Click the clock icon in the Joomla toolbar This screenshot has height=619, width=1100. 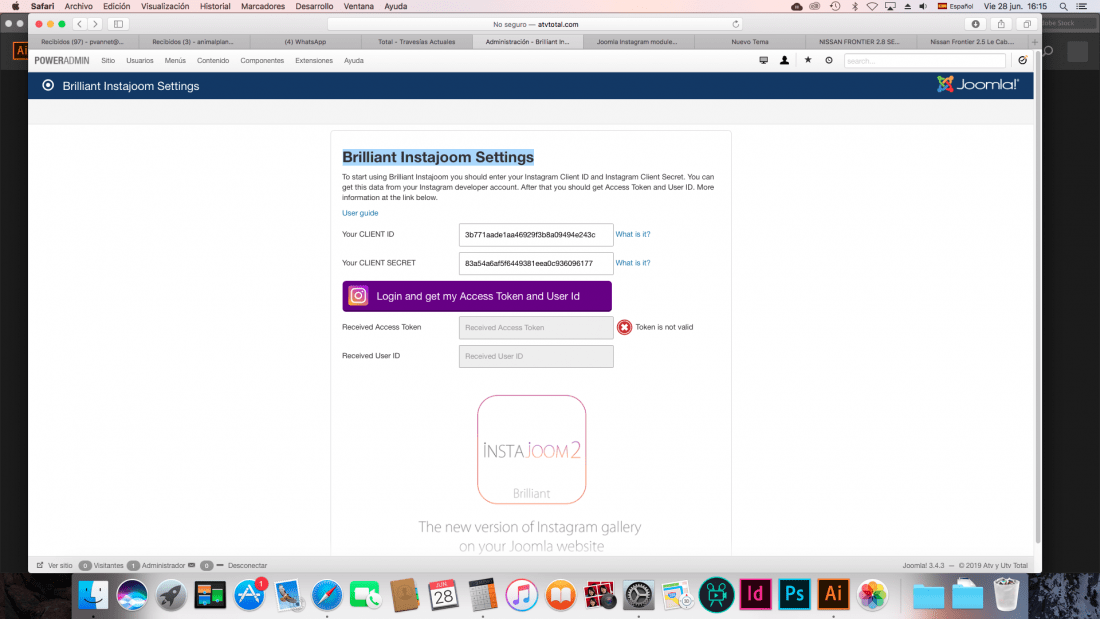pyautogui.click(x=829, y=60)
